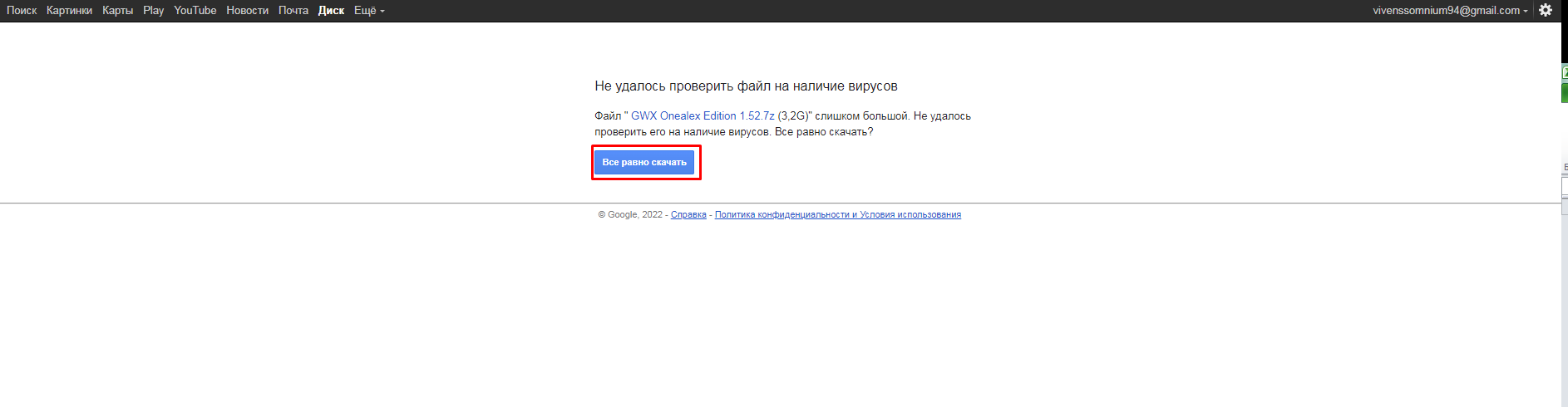Open Карты from the top bar

117,11
